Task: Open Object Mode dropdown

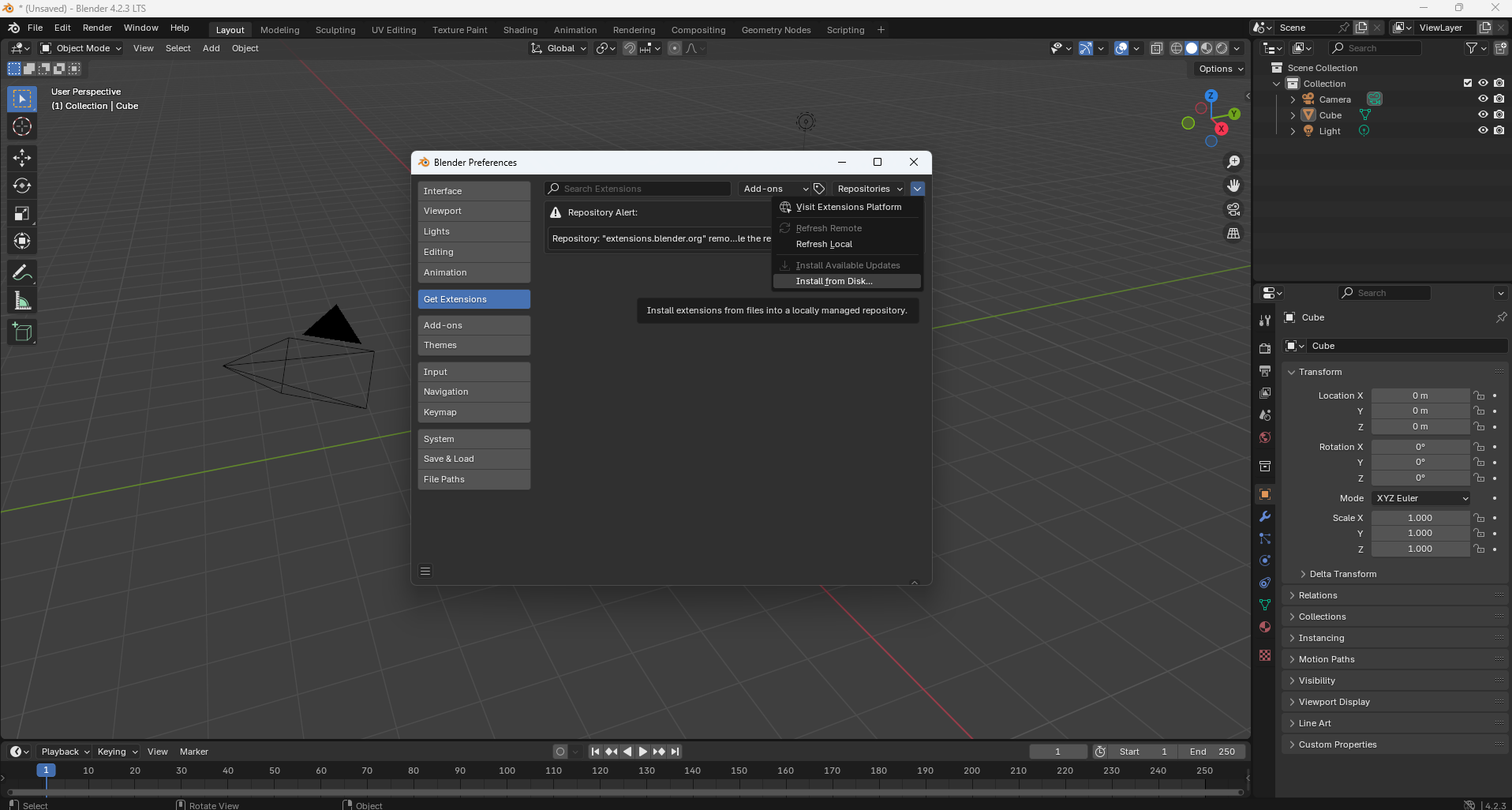Action: click(x=81, y=48)
